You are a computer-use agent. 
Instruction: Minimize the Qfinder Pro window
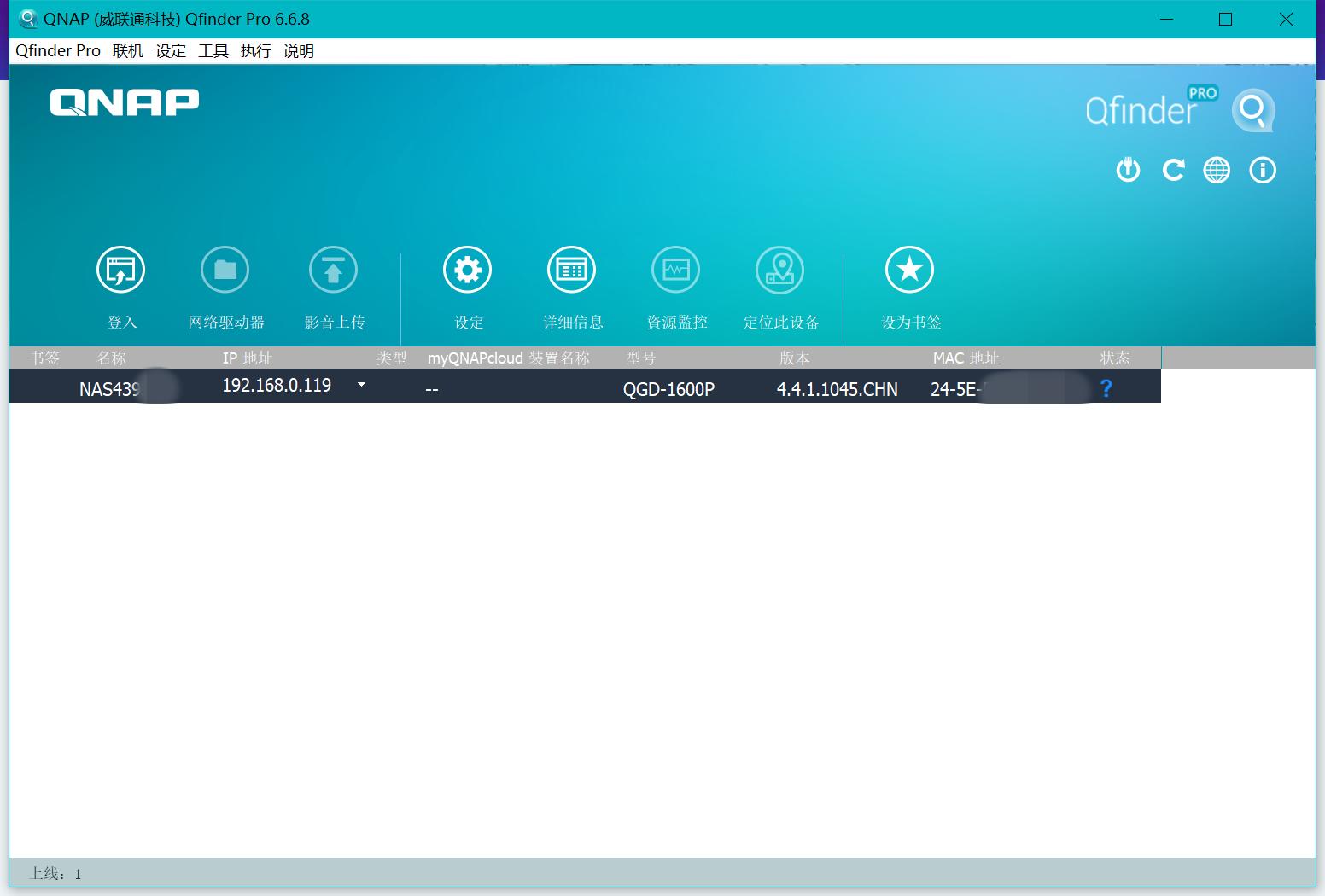pos(1167,19)
